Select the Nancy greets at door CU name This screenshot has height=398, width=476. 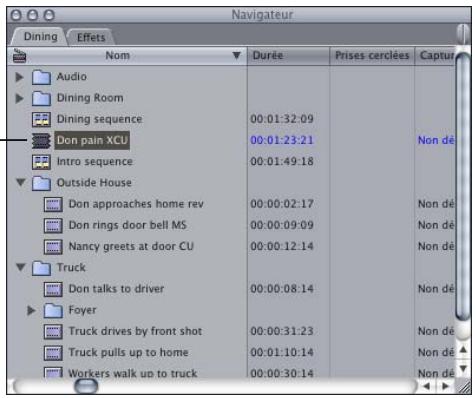click(x=131, y=246)
